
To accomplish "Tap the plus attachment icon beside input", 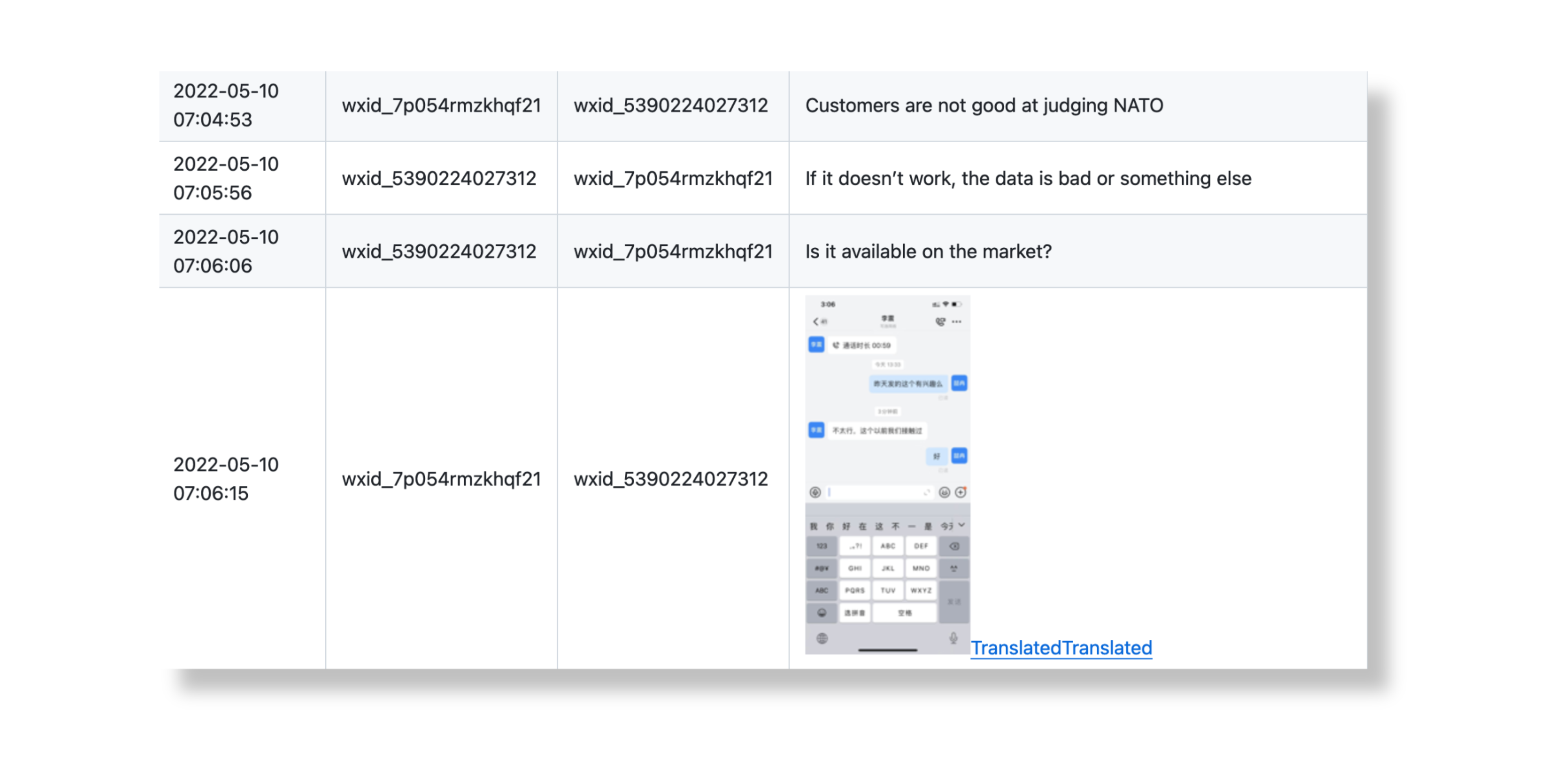I will [x=960, y=492].
